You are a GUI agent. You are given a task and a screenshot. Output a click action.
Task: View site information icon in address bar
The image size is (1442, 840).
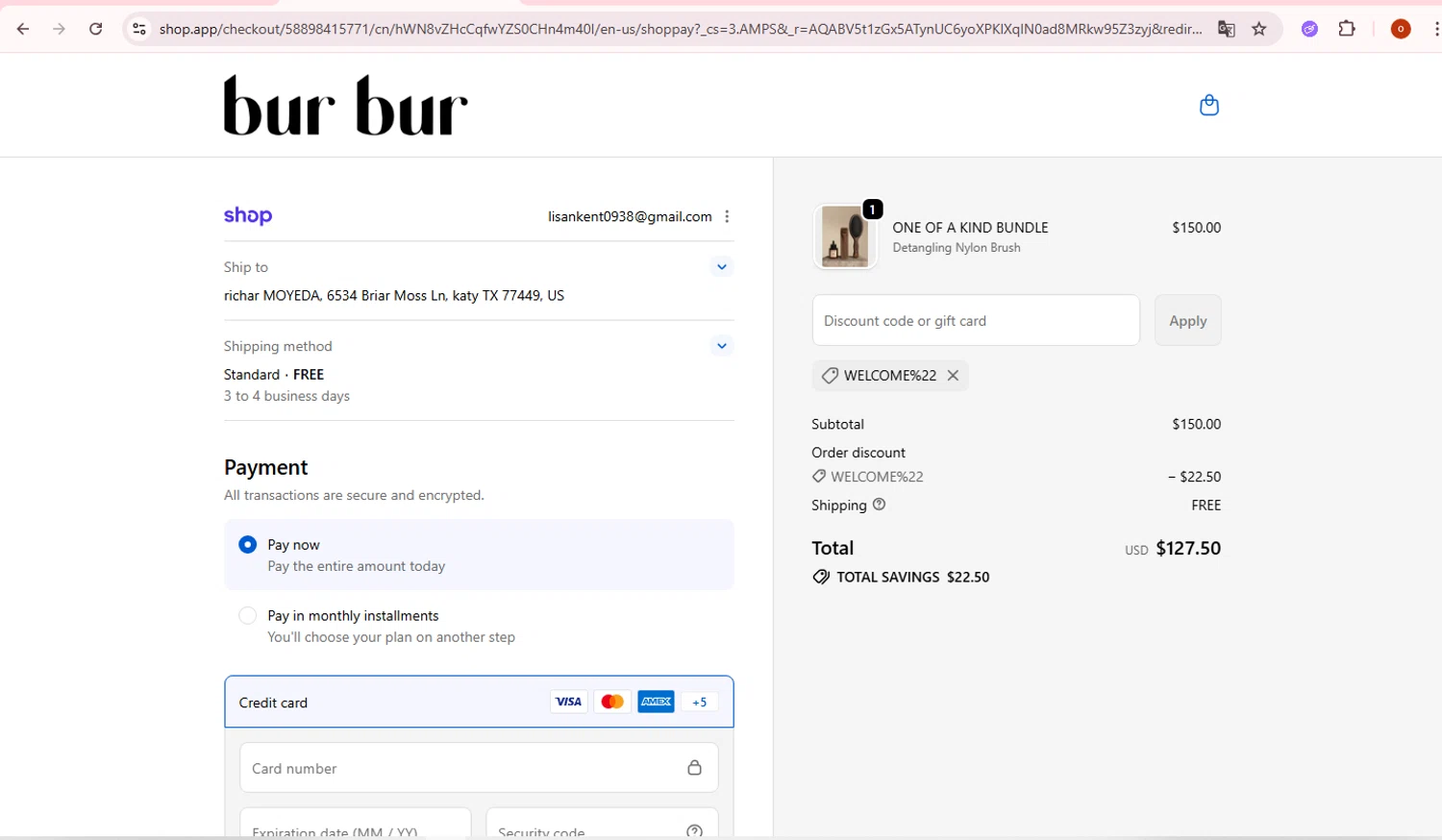(139, 29)
